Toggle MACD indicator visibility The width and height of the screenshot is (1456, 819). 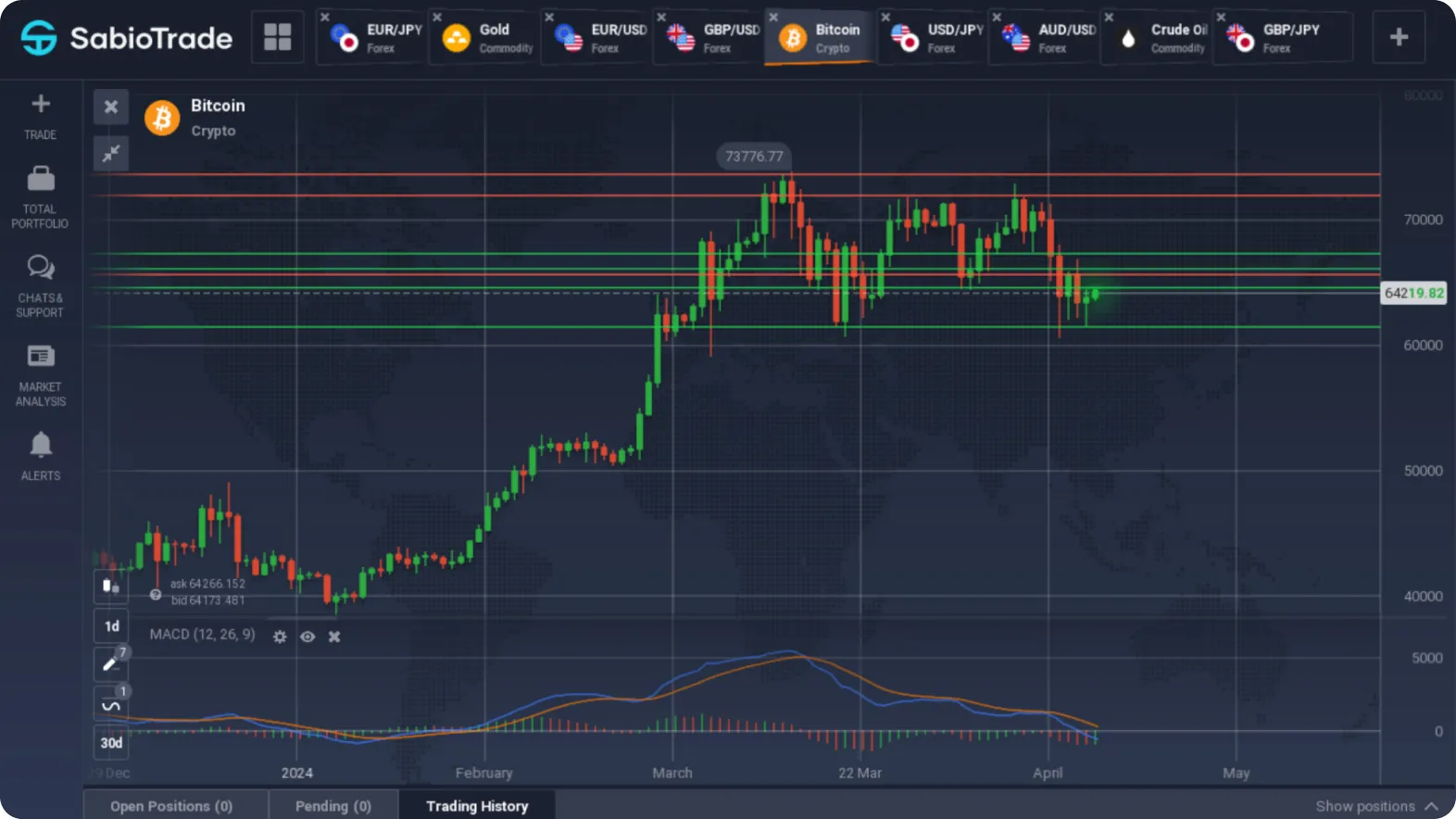308,636
